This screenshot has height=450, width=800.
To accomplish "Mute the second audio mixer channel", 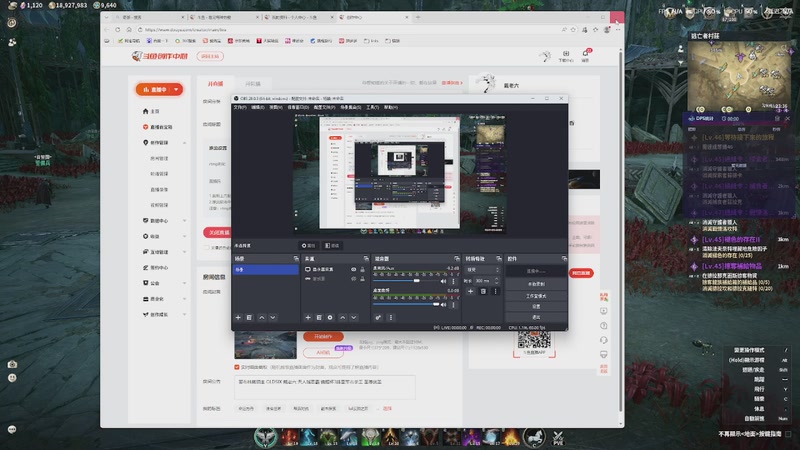I will coord(443,305).
